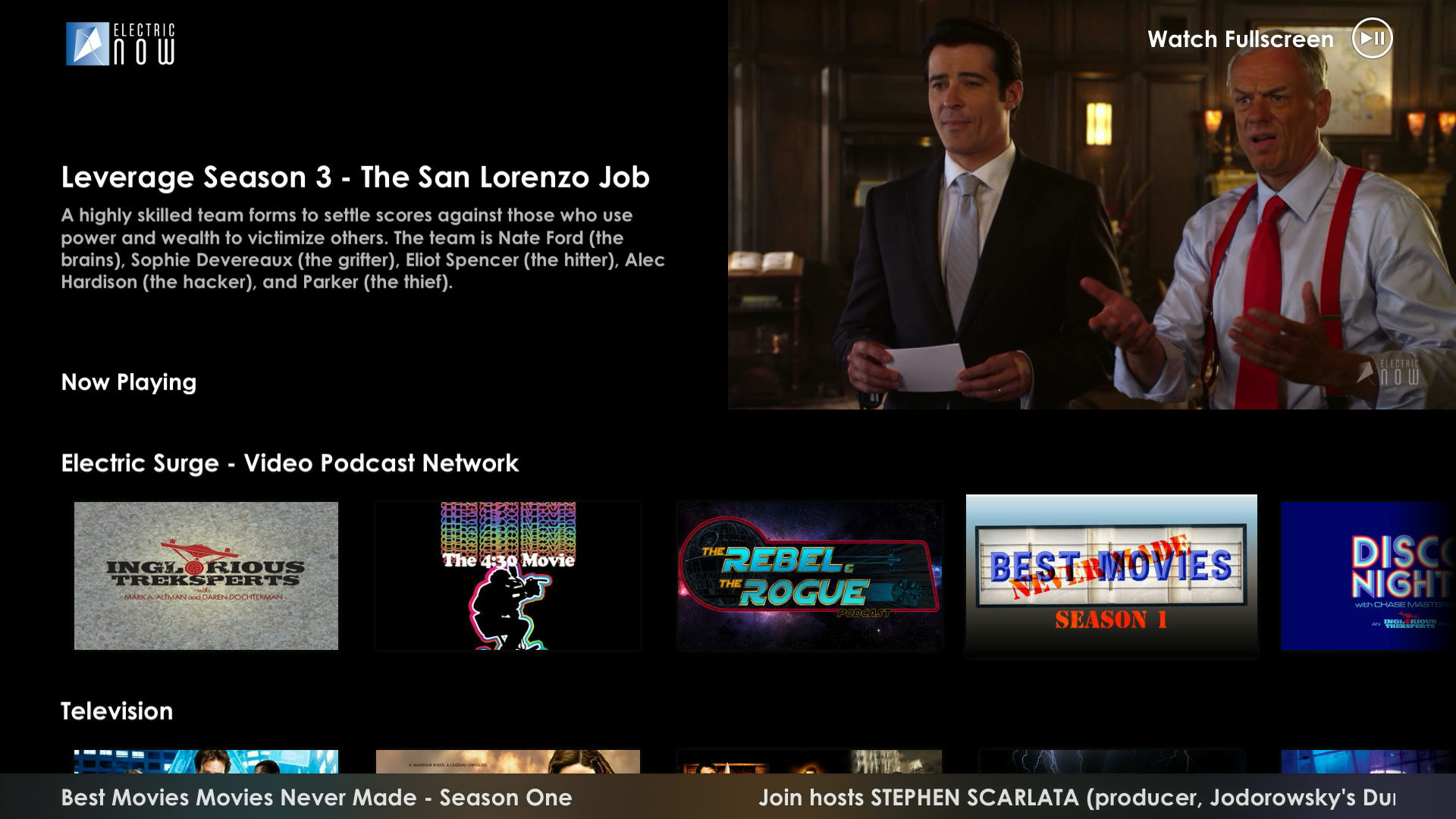Image resolution: width=1456 pixels, height=819 pixels.
Task: Click the Electric Surge Video Podcast Network heading
Action: coord(290,463)
